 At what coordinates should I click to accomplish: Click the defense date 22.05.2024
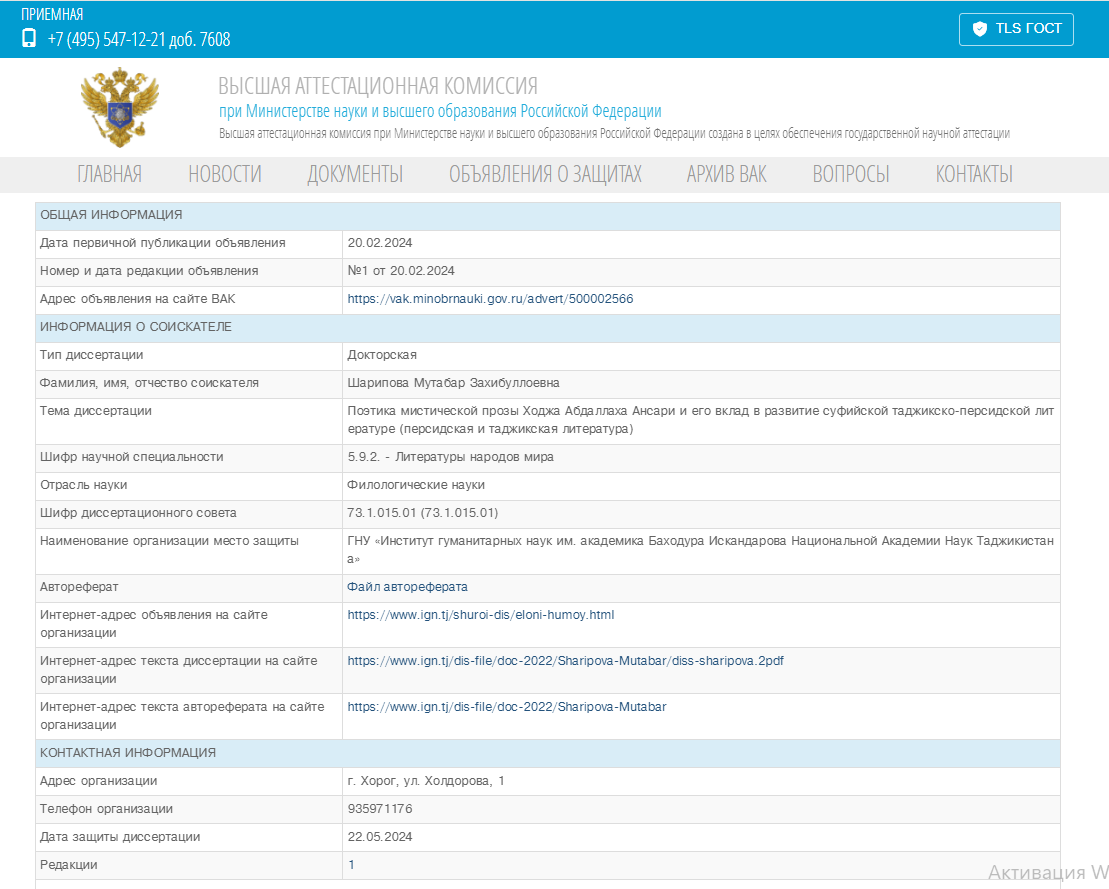coord(380,837)
